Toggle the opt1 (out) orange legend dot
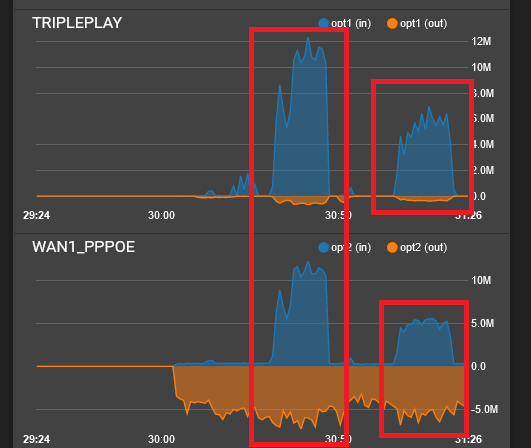This screenshot has width=531, height=448. [x=392, y=23]
